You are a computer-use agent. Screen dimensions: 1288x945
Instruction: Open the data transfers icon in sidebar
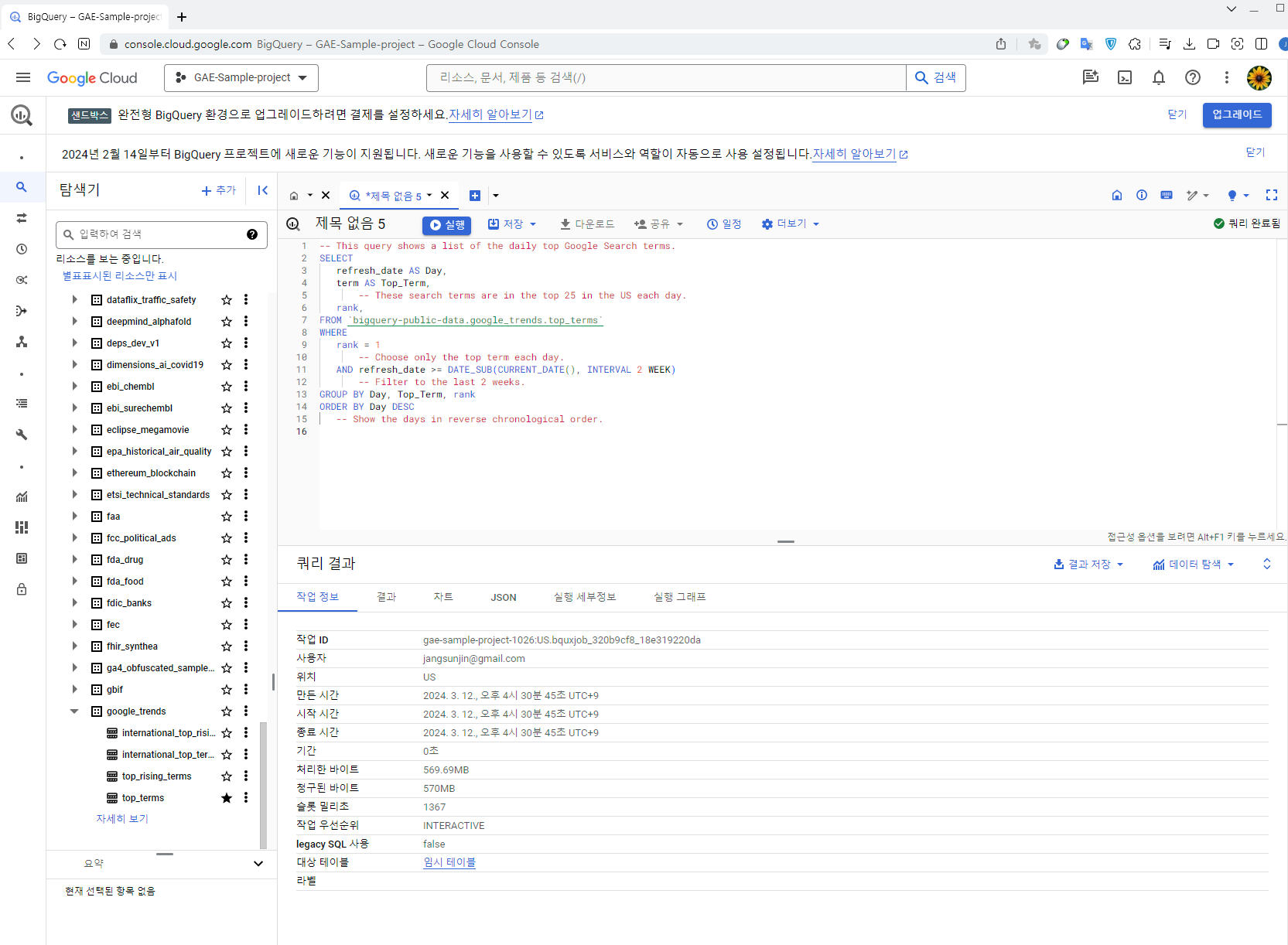22,218
